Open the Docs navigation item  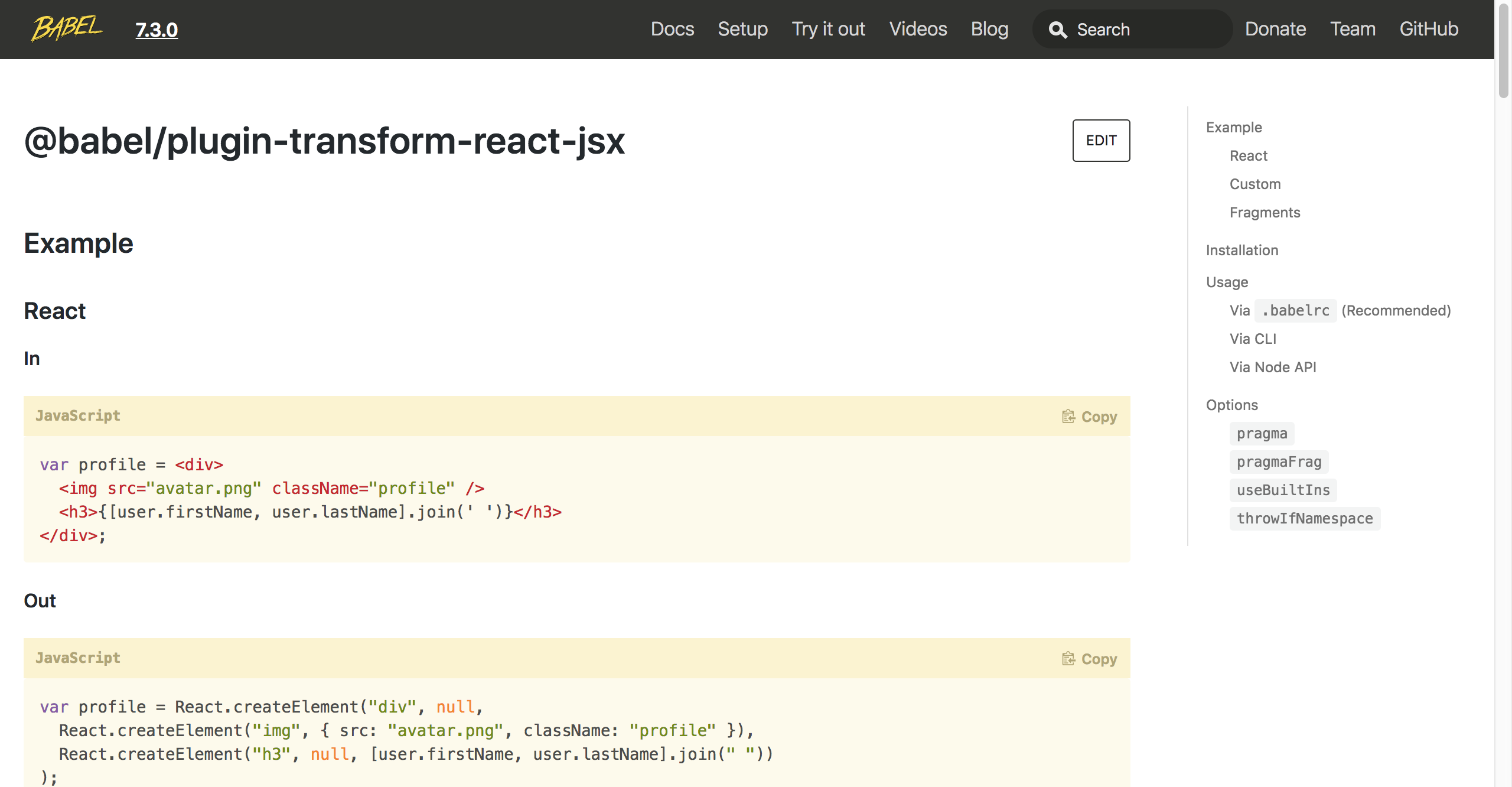pos(672,29)
